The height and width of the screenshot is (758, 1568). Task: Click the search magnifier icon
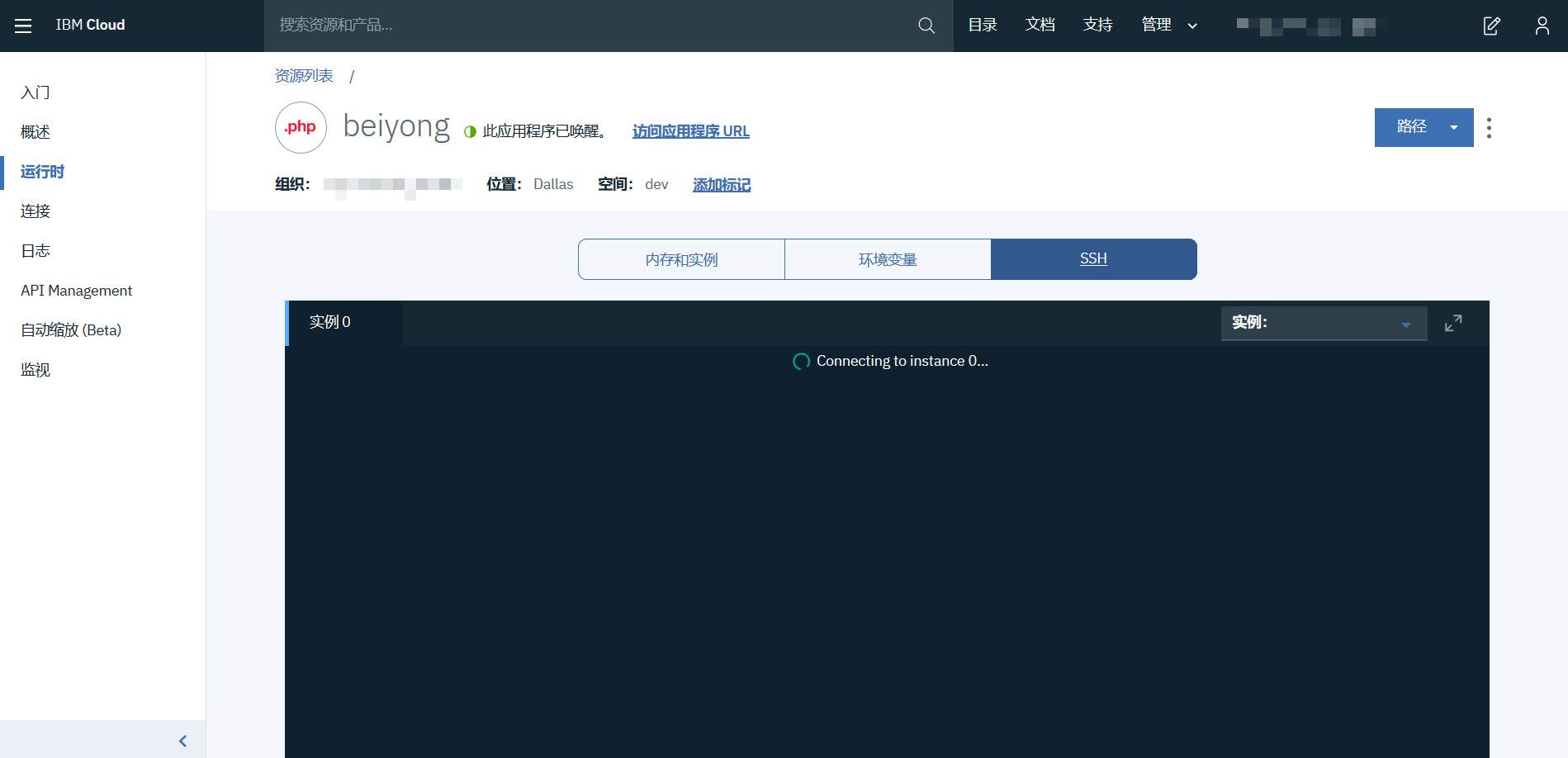[926, 26]
